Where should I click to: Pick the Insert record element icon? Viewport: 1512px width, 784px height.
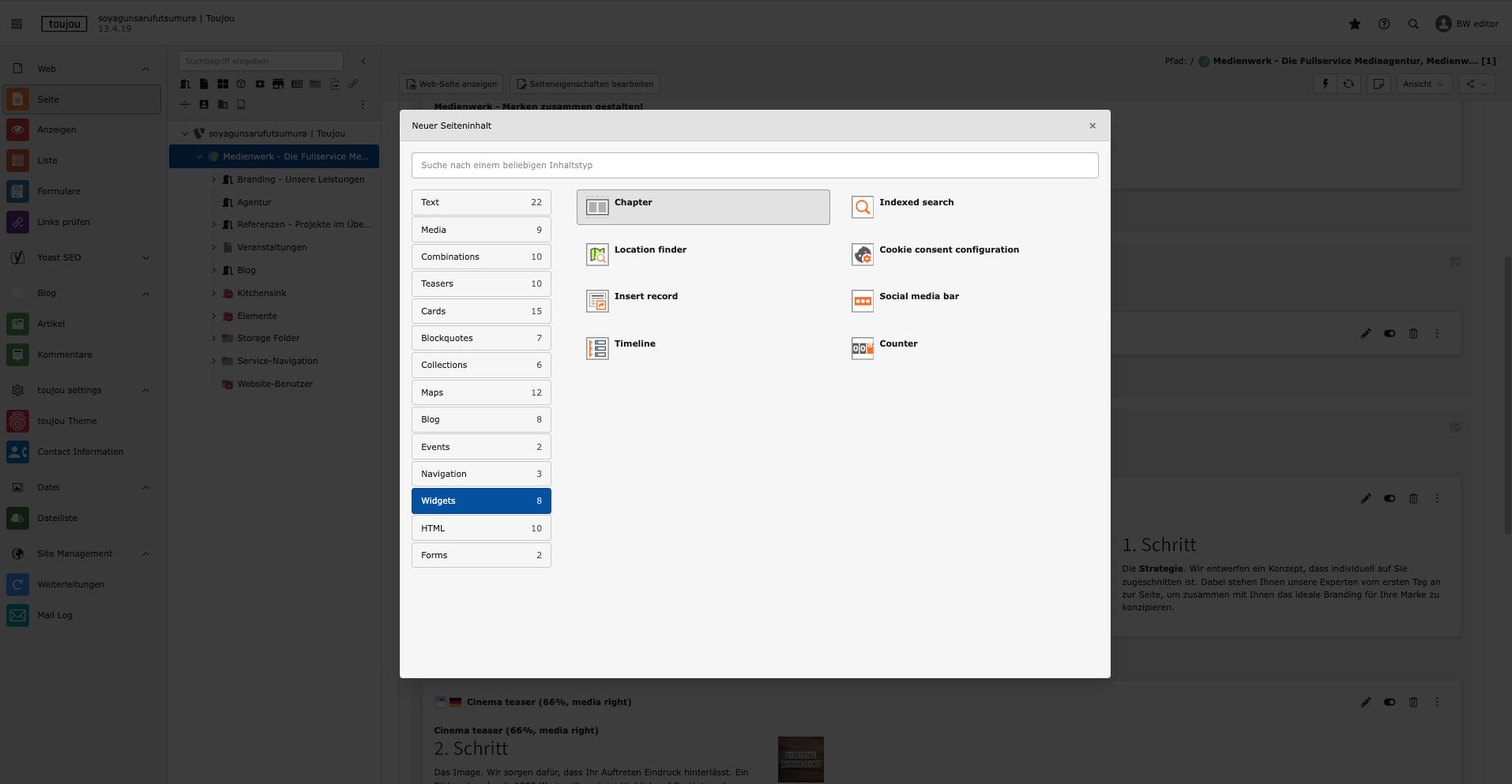[597, 301]
